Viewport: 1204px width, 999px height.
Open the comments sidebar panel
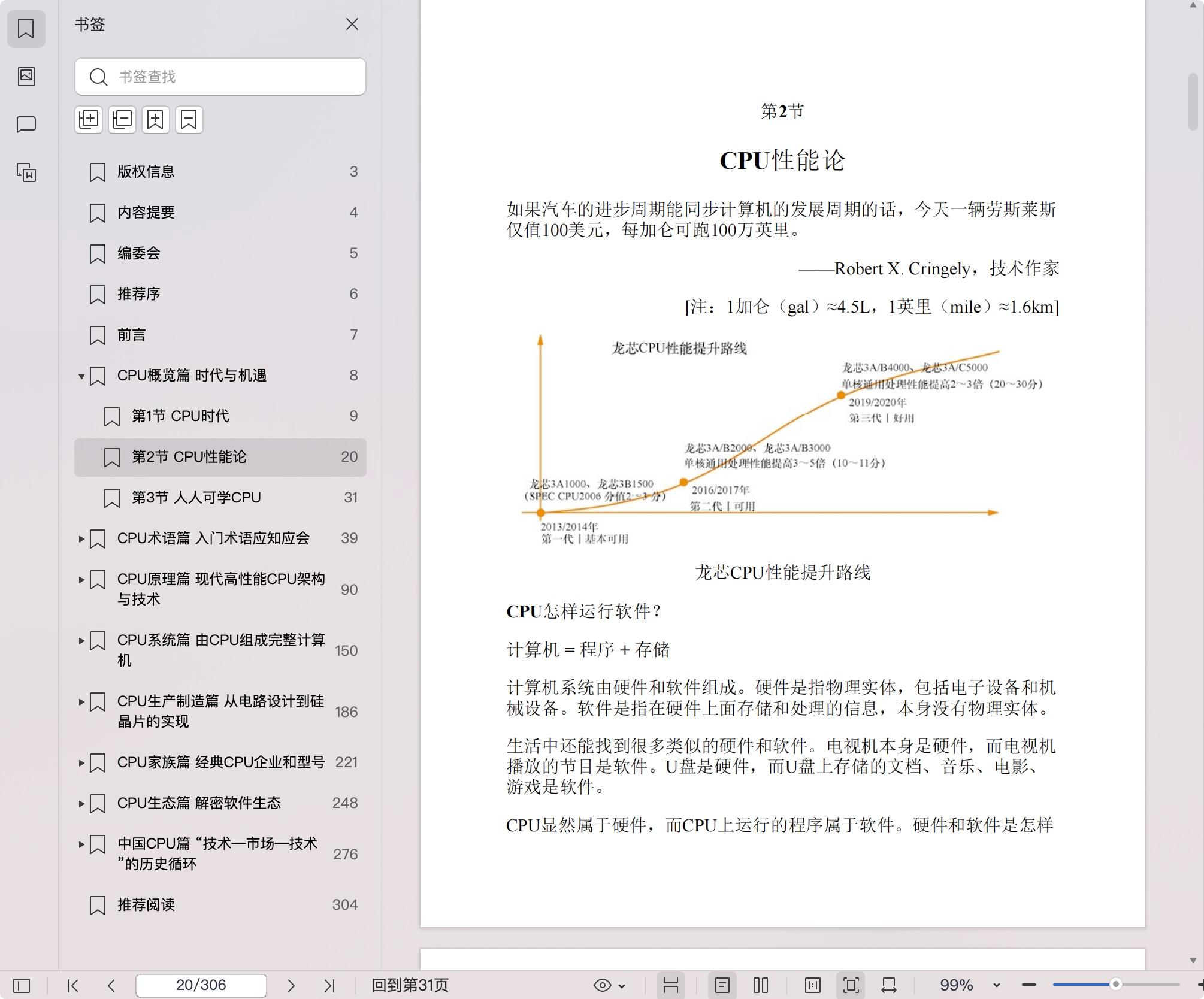(26, 125)
